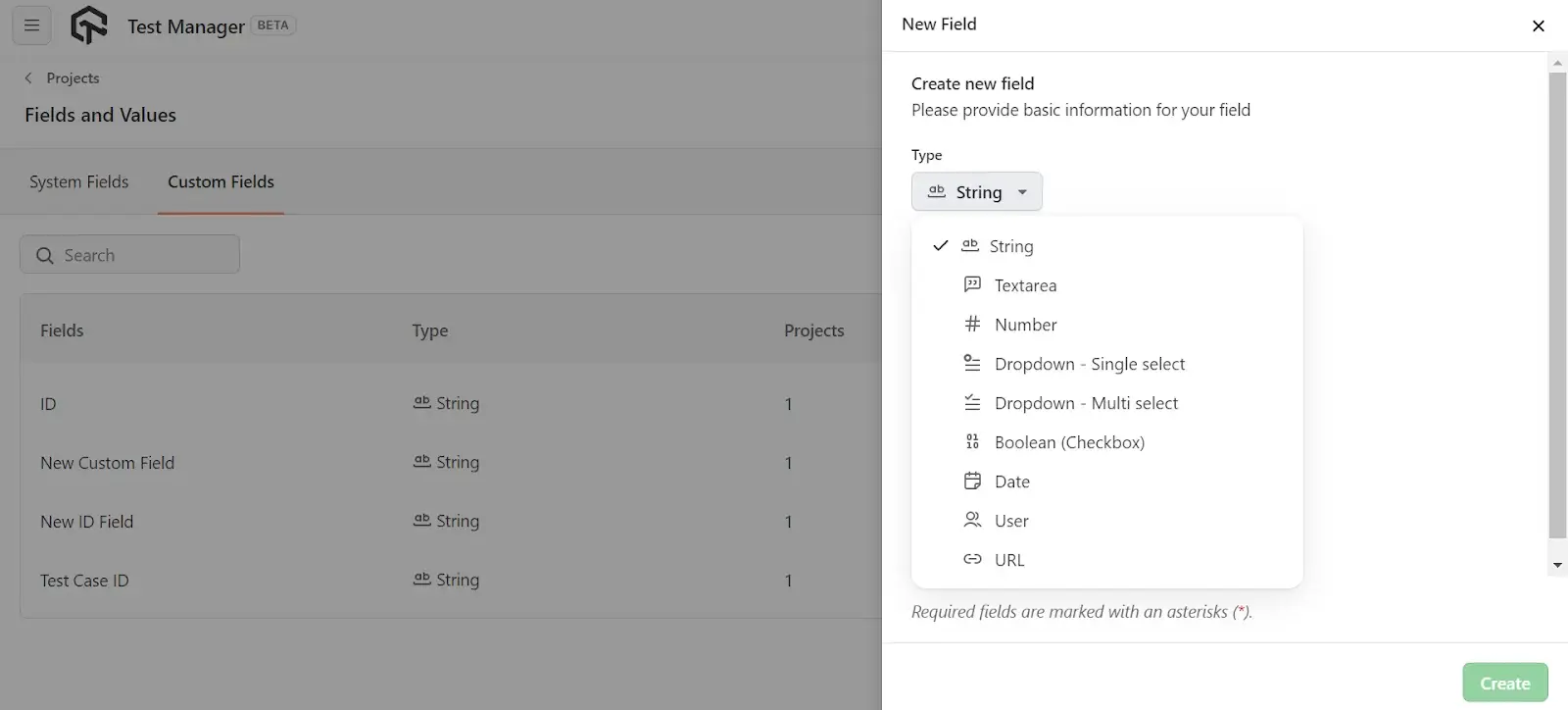Image resolution: width=1568 pixels, height=710 pixels.
Task: Click the URL link icon
Action: click(x=972, y=559)
